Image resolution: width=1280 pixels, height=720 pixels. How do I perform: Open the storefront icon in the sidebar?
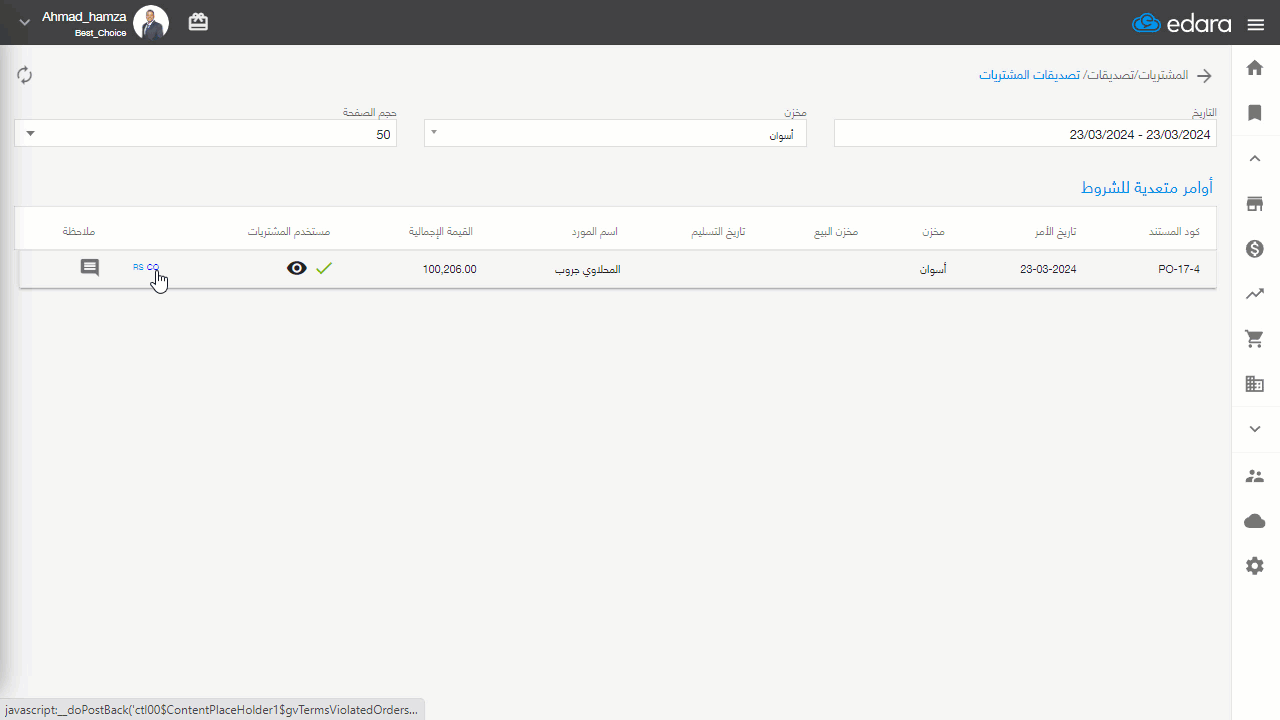pos(1255,204)
